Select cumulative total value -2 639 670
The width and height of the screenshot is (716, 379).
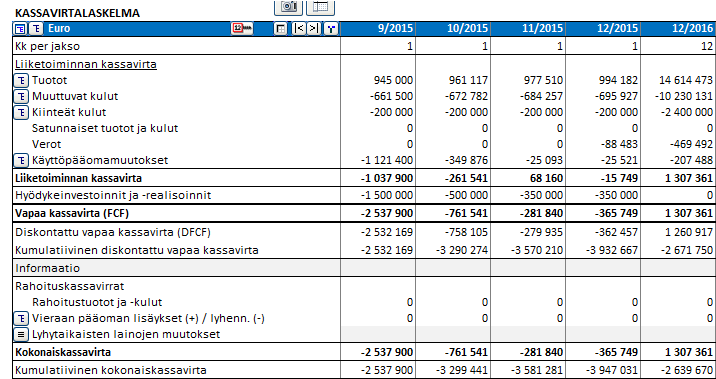(x=686, y=370)
